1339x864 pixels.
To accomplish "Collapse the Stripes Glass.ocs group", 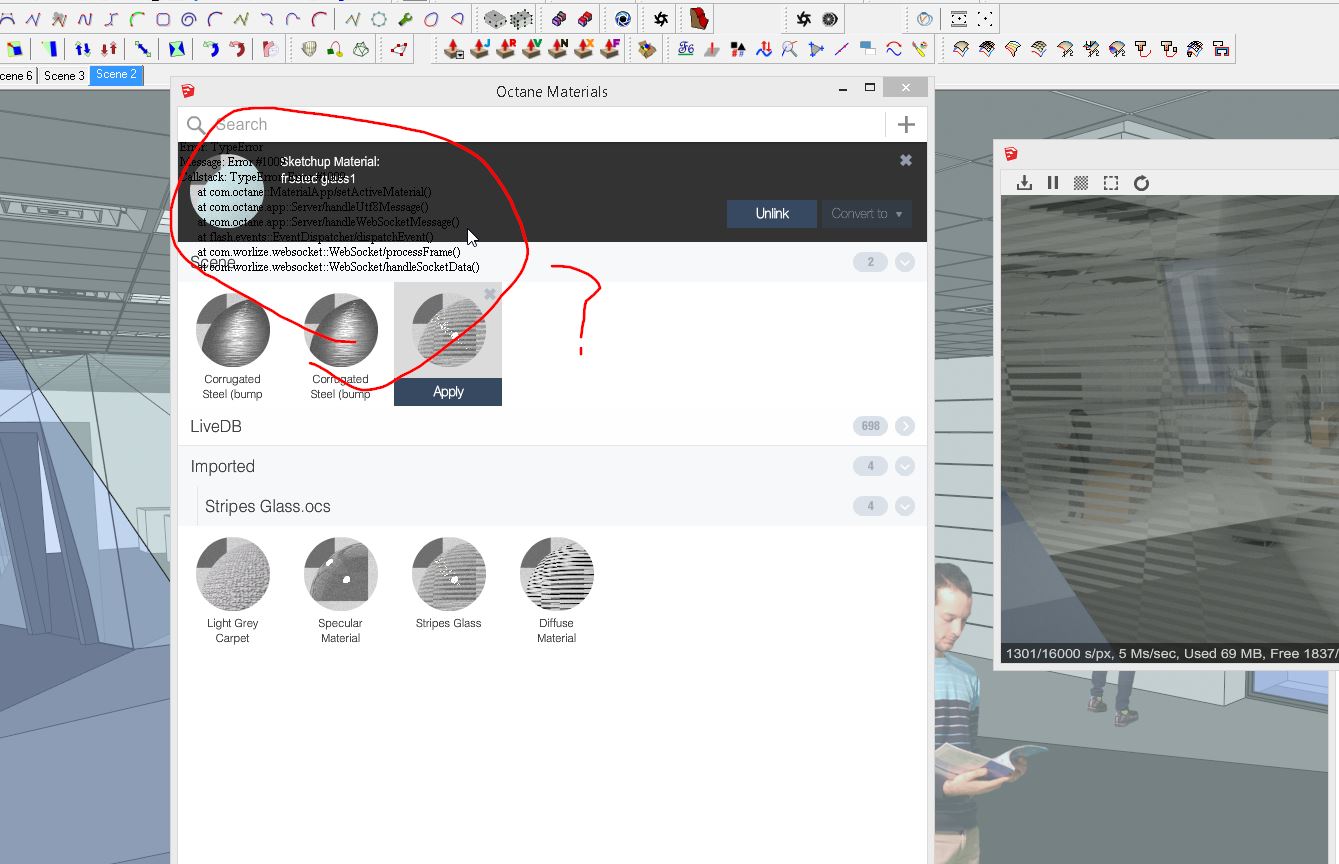I will pos(905,506).
